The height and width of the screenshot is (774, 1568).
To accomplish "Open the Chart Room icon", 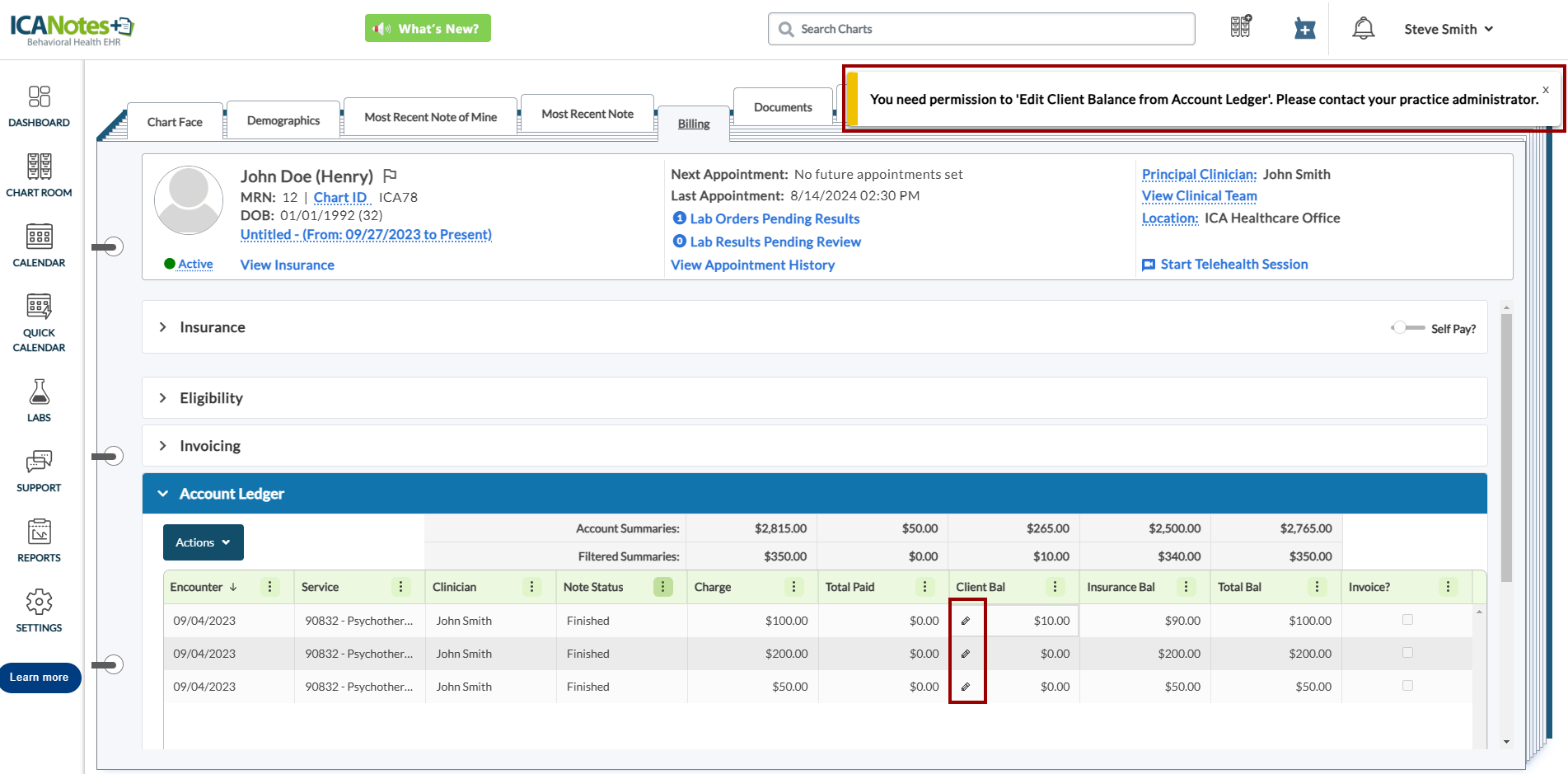I will (39, 175).
